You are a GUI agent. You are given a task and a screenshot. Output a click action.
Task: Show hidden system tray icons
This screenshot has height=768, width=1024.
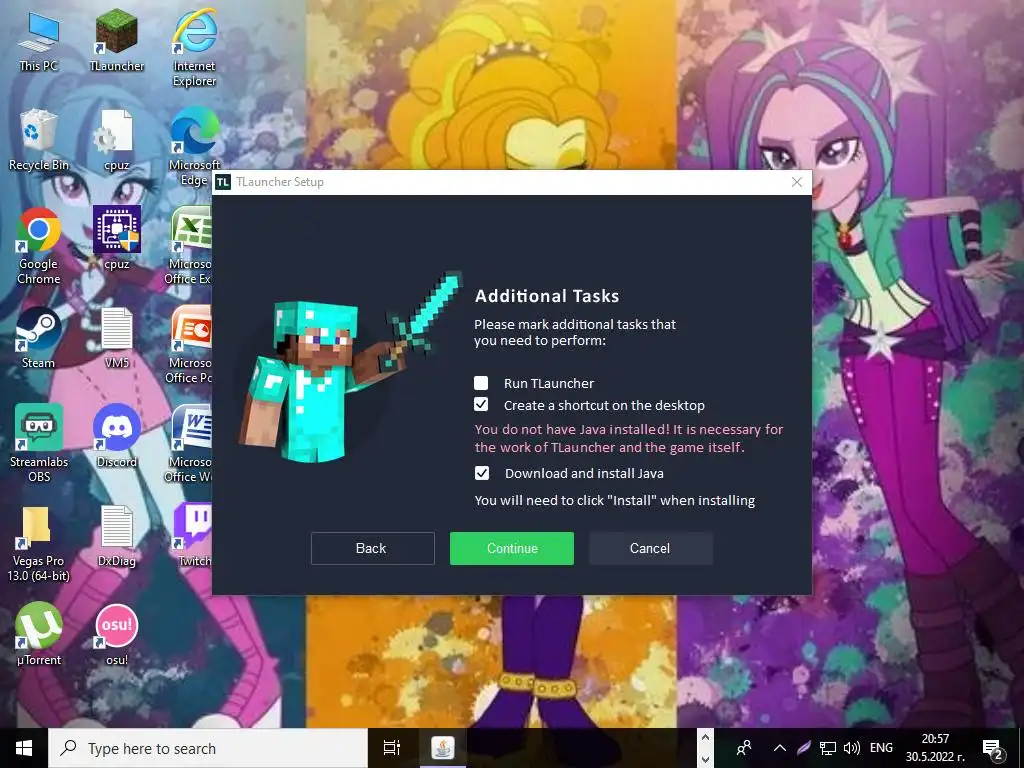tap(780, 748)
